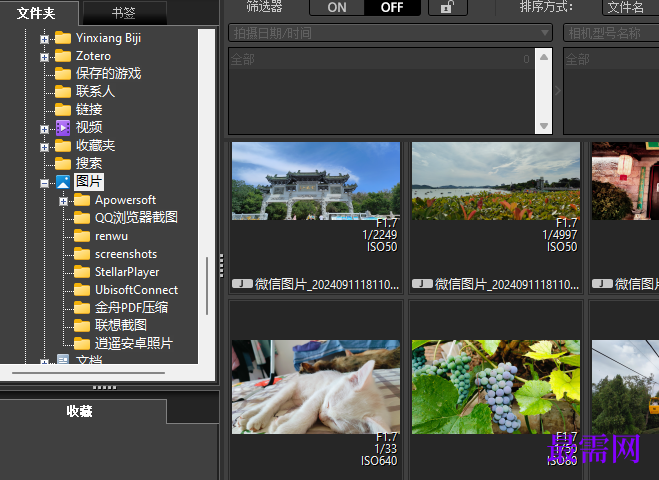Viewport: 659px width, 480px height.
Task: Click the folder tree horizontal scrollbar
Action: 88,373
